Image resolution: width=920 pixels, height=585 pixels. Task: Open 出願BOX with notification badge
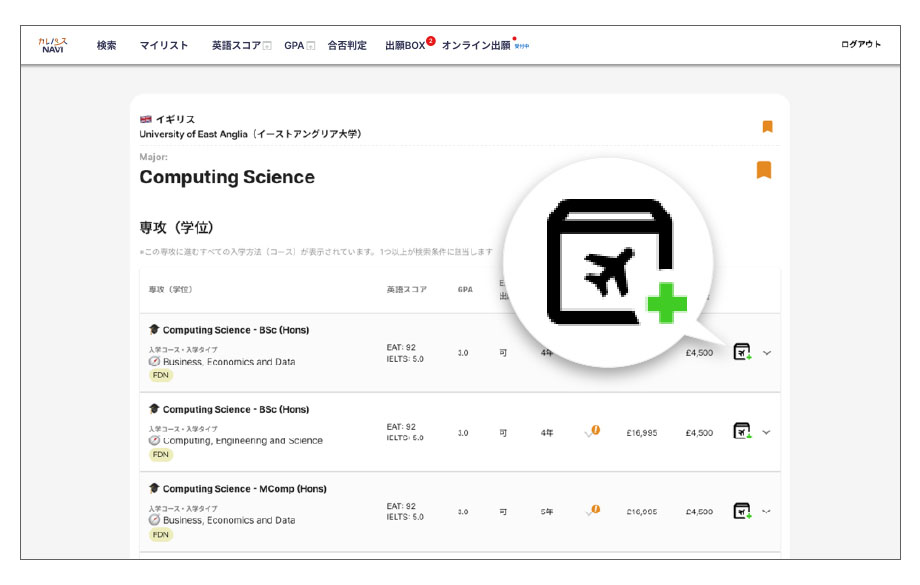[x=405, y=45]
